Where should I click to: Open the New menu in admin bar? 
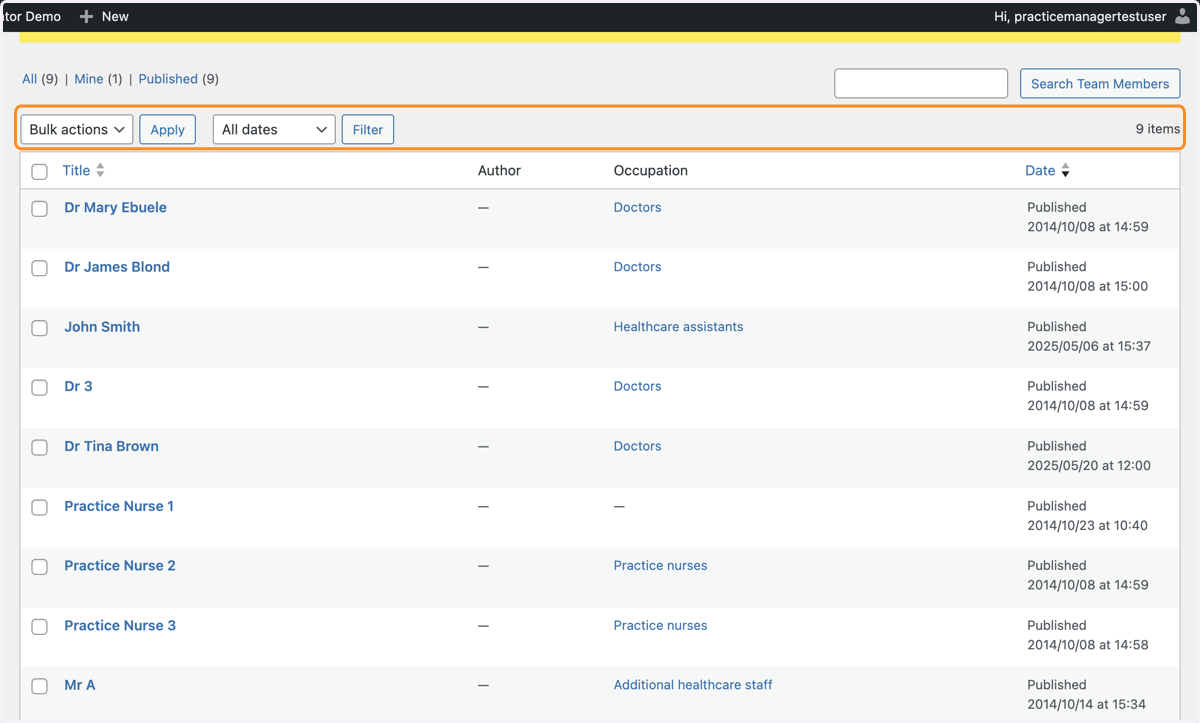(x=104, y=16)
